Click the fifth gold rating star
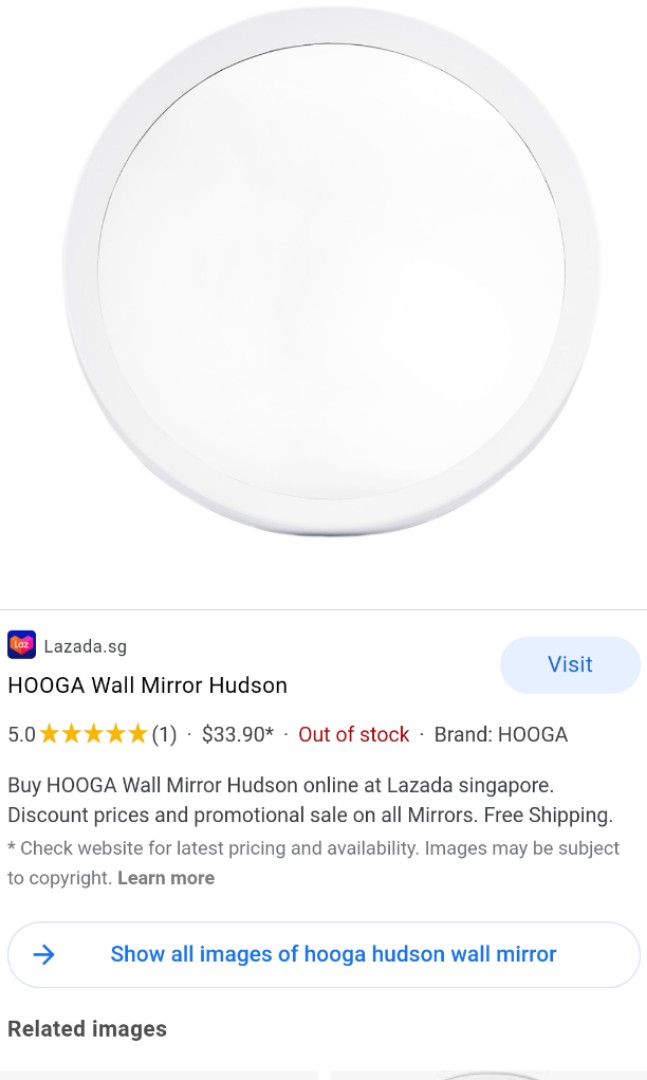The image size is (647, 1080). [x=138, y=734]
